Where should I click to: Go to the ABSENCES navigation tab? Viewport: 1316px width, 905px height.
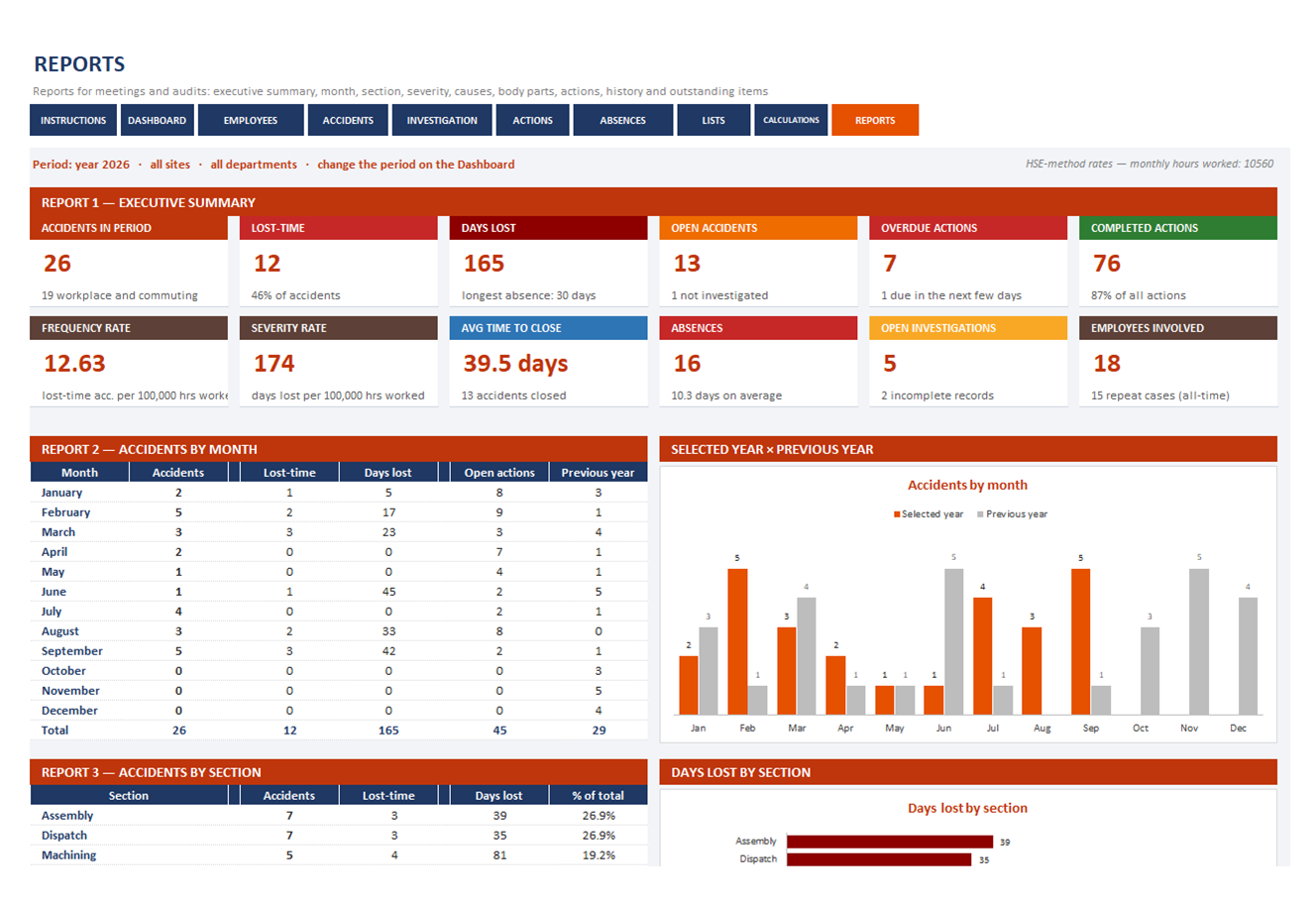622,120
